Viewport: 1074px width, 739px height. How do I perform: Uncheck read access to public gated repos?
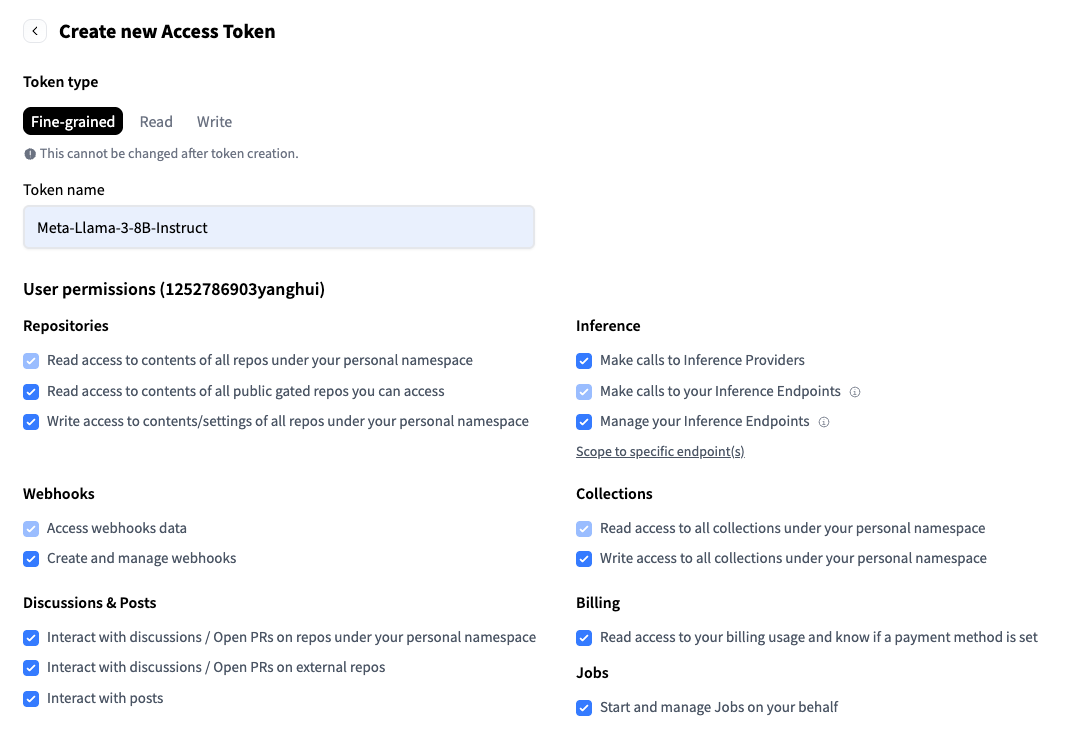(x=31, y=392)
